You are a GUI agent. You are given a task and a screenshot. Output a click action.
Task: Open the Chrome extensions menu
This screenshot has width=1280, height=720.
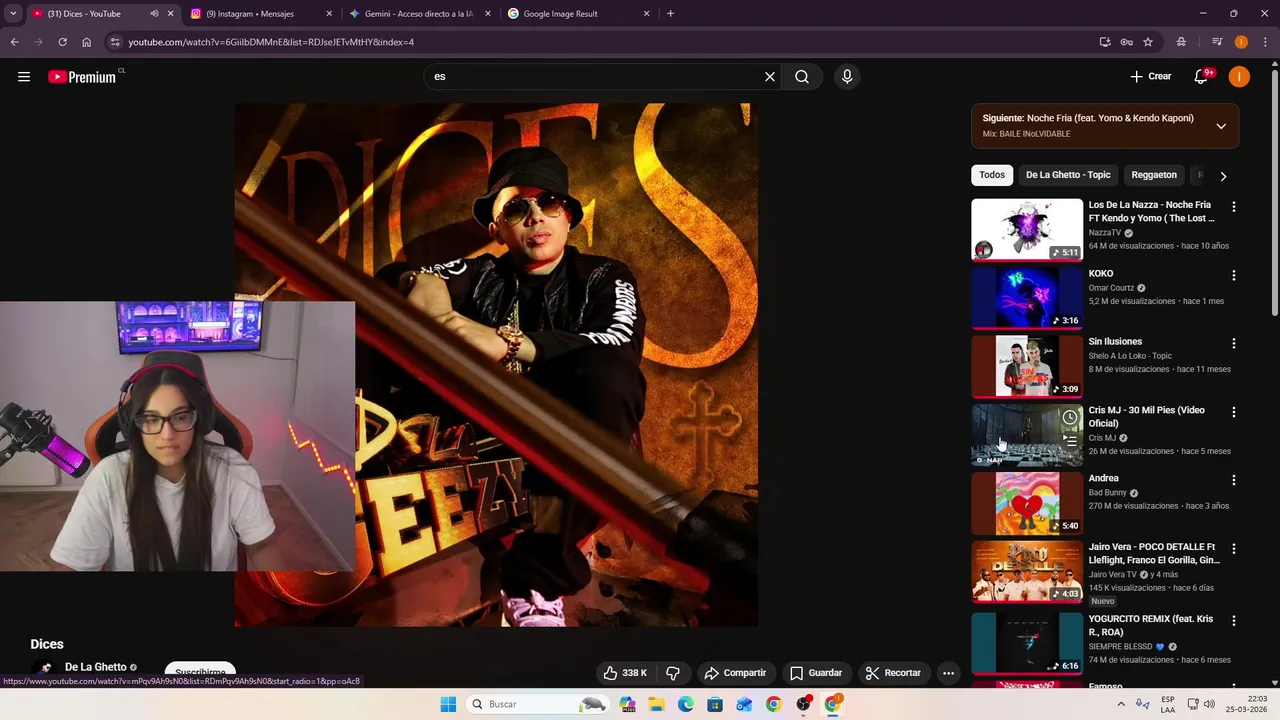coord(1181,42)
